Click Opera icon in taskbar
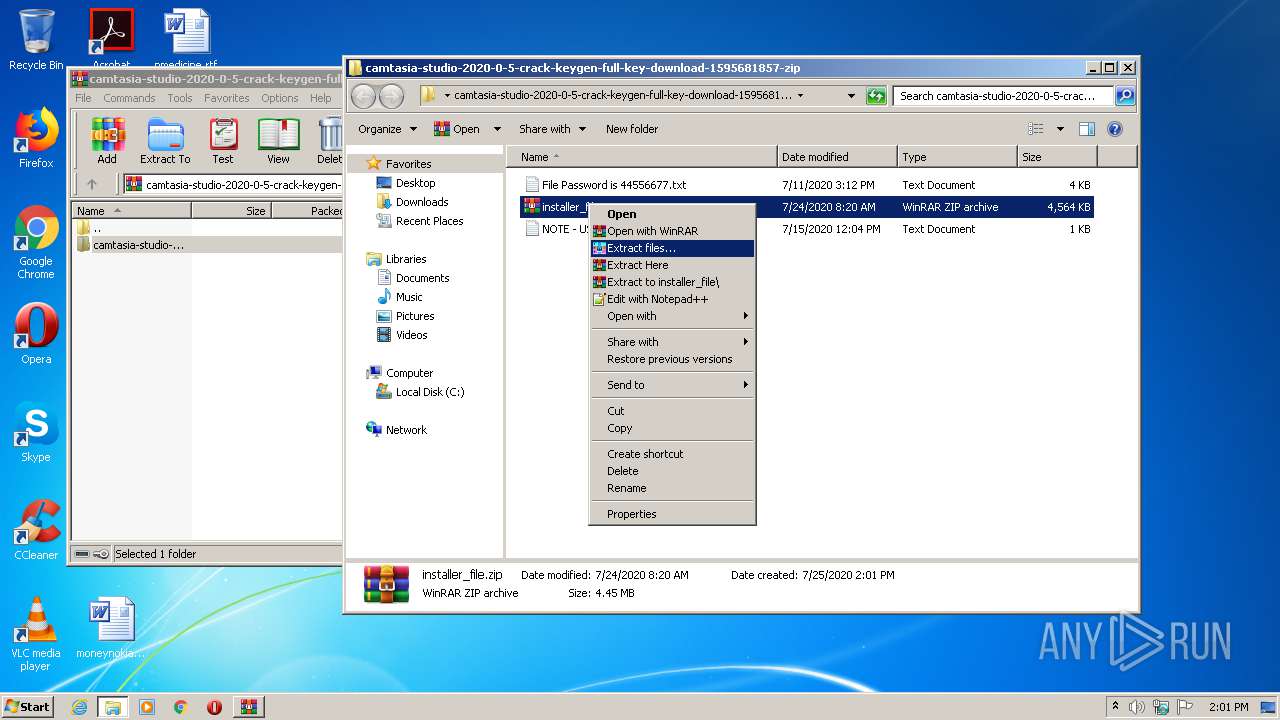The height and width of the screenshot is (720, 1280). tap(214, 707)
